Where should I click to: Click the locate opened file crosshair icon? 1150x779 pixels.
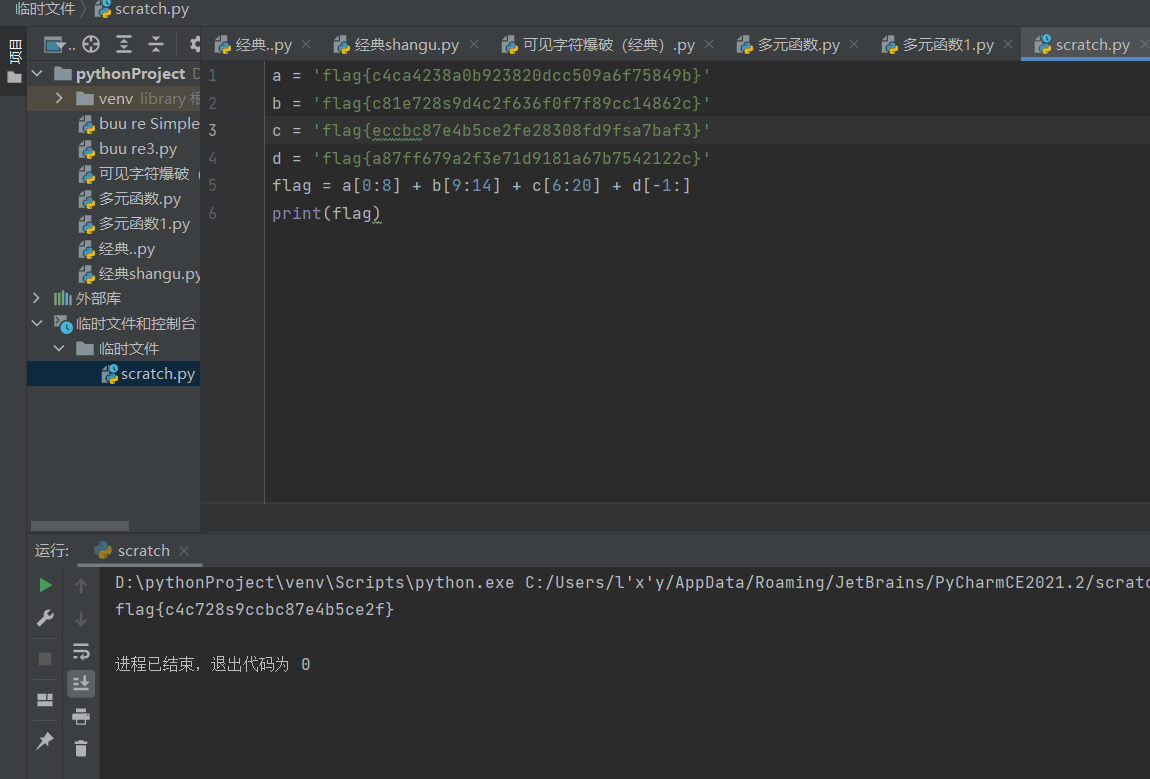(91, 45)
